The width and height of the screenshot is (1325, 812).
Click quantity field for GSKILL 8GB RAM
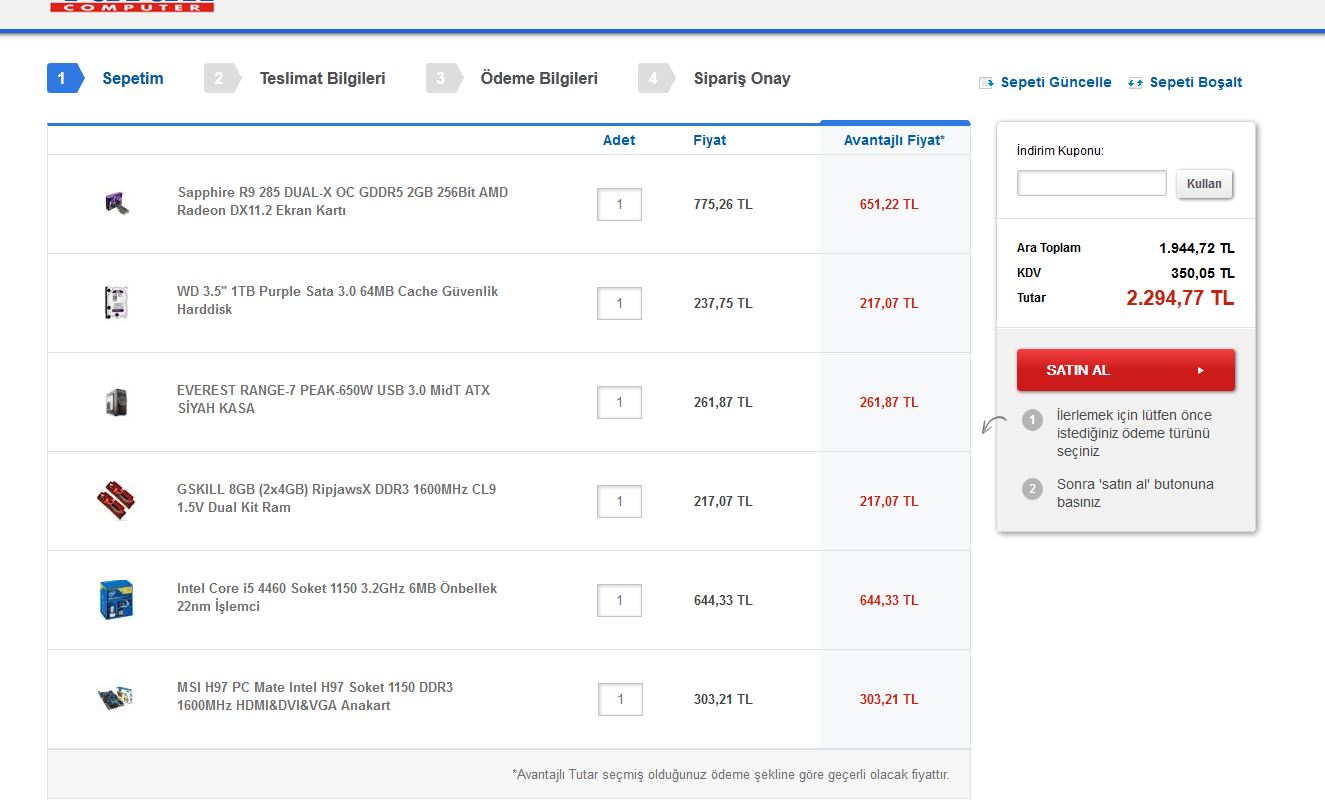[x=619, y=501]
